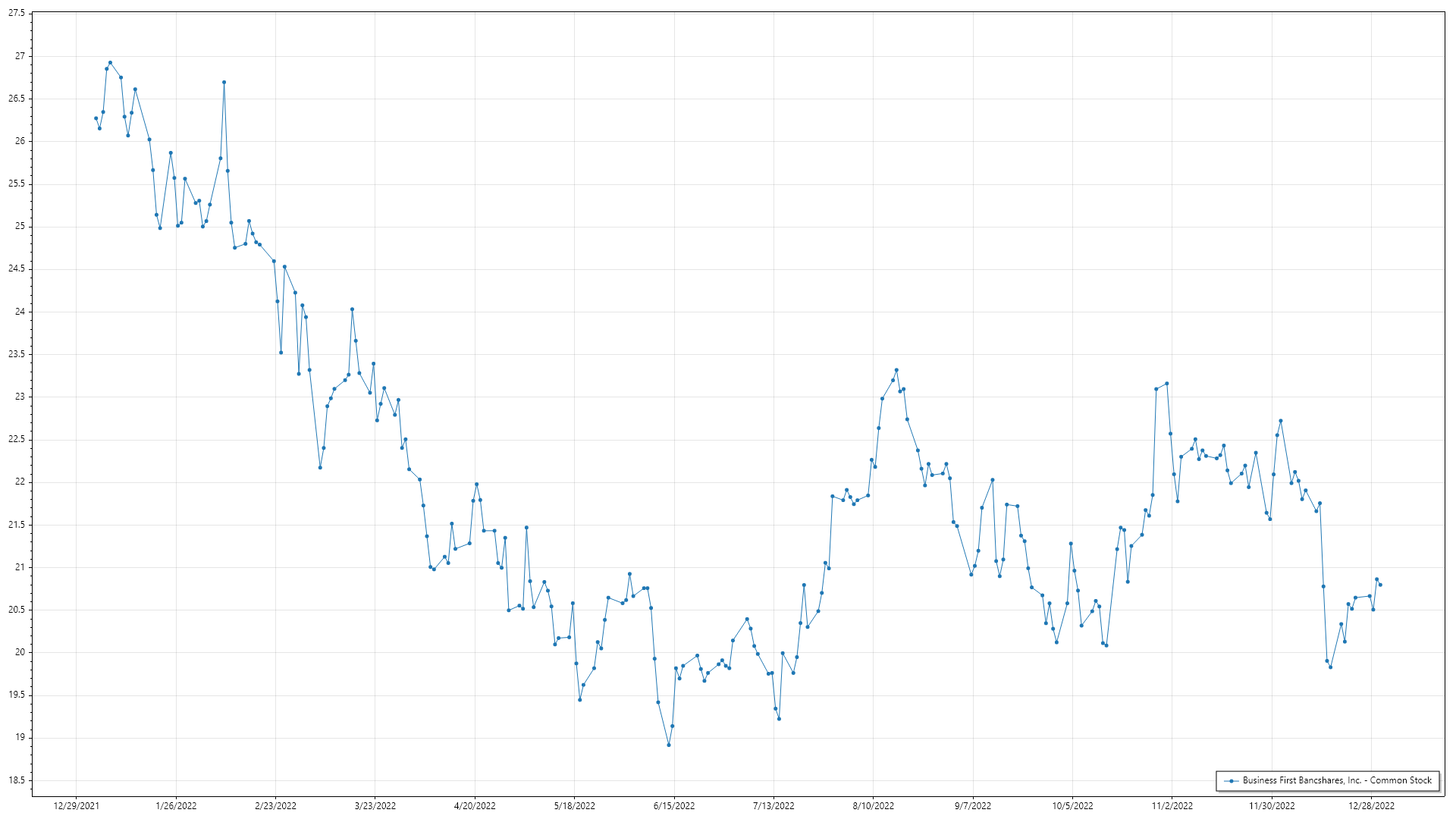
Task: Click the 6/15/2022 x-axis date label
Action: point(674,806)
